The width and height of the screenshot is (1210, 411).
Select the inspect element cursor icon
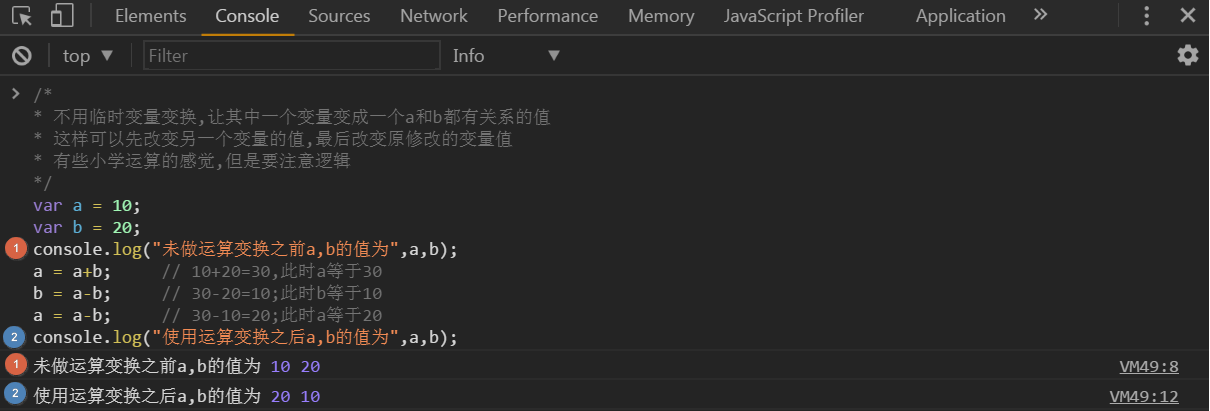click(22, 16)
